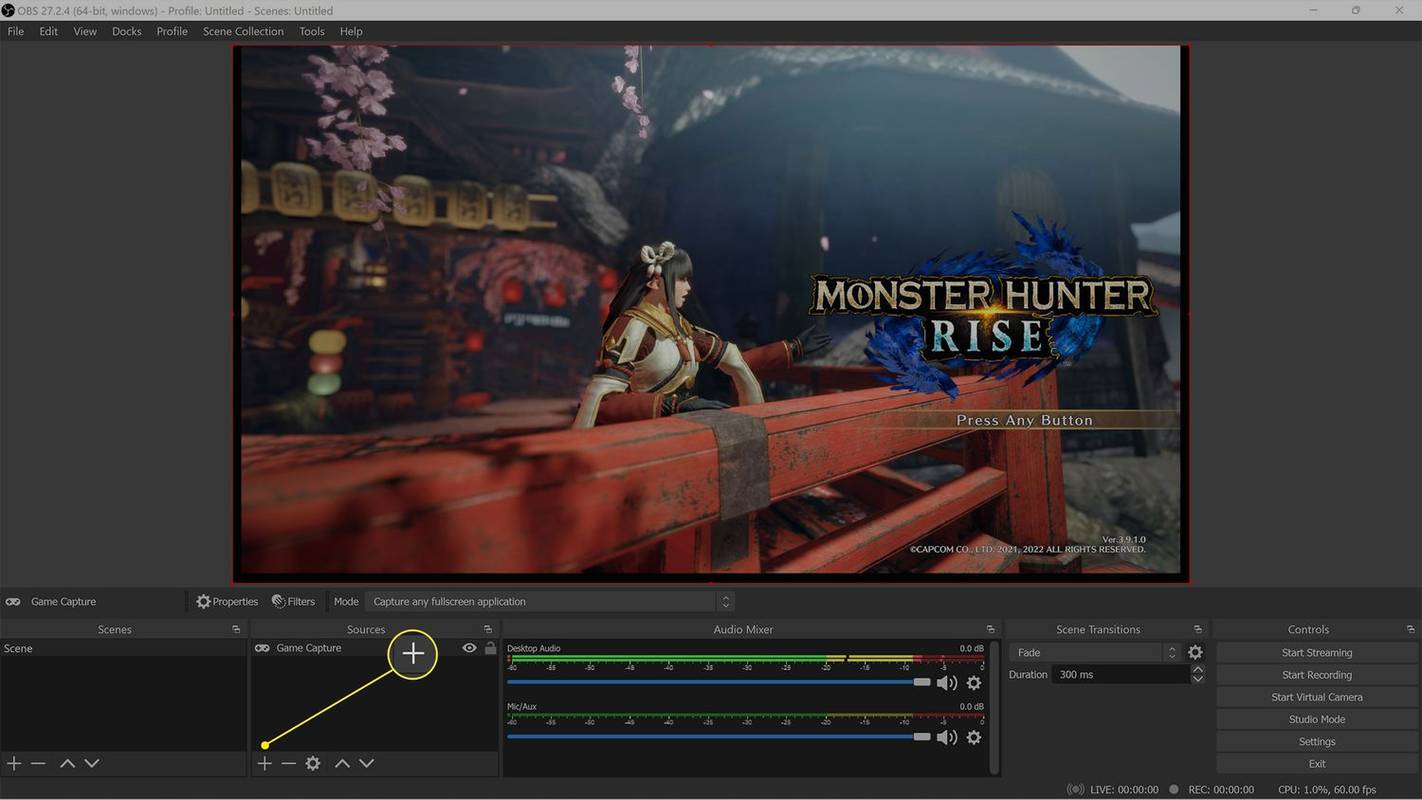Open the capture Mode dropdown
The height and width of the screenshot is (800, 1422).
pos(550,601)
